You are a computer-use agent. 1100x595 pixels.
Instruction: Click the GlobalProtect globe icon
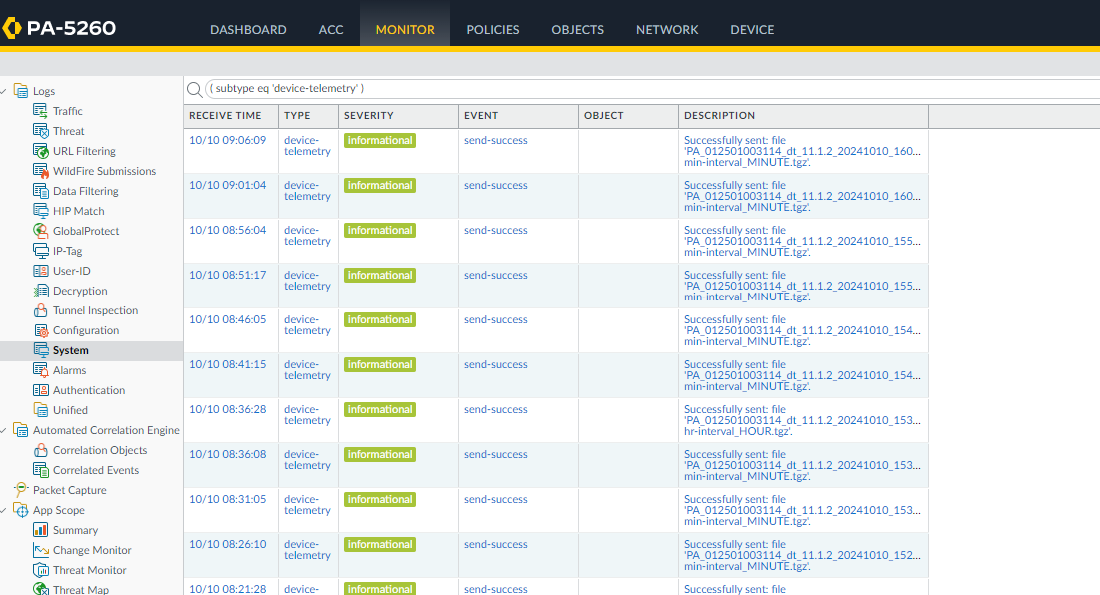pyautogui.click(x=41, y=231)
